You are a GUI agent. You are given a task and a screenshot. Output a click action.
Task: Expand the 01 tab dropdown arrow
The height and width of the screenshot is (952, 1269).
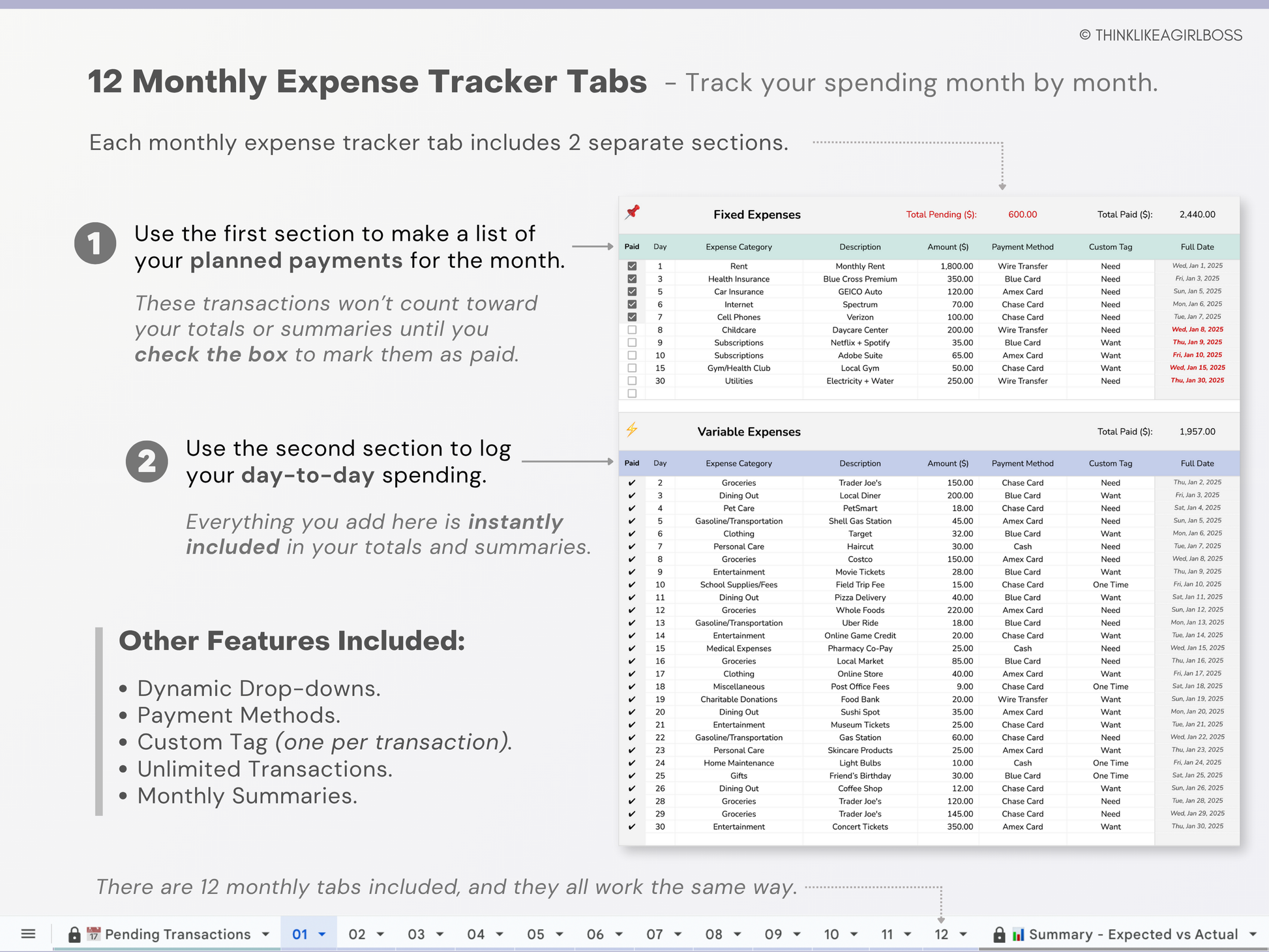click(x=322, y=934)
